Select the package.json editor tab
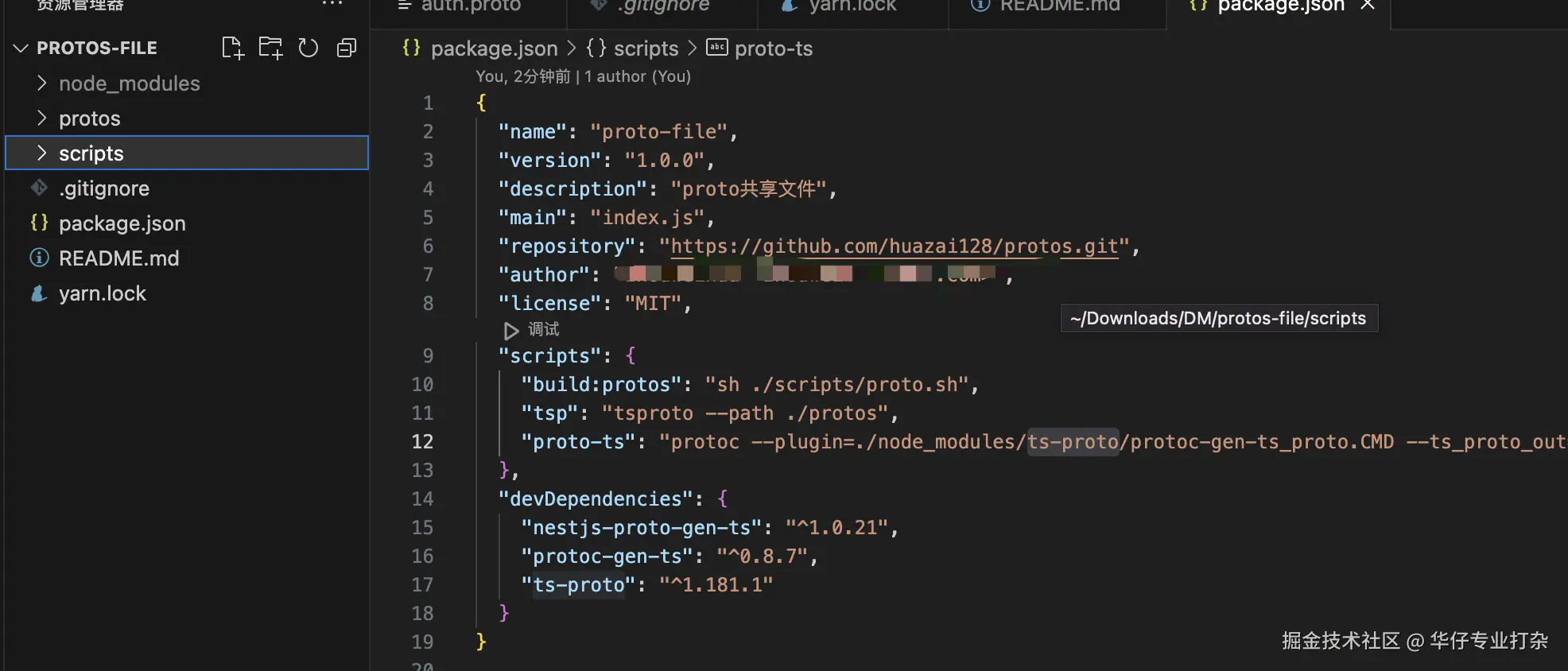The image size is (1568, 671). 1280,6
